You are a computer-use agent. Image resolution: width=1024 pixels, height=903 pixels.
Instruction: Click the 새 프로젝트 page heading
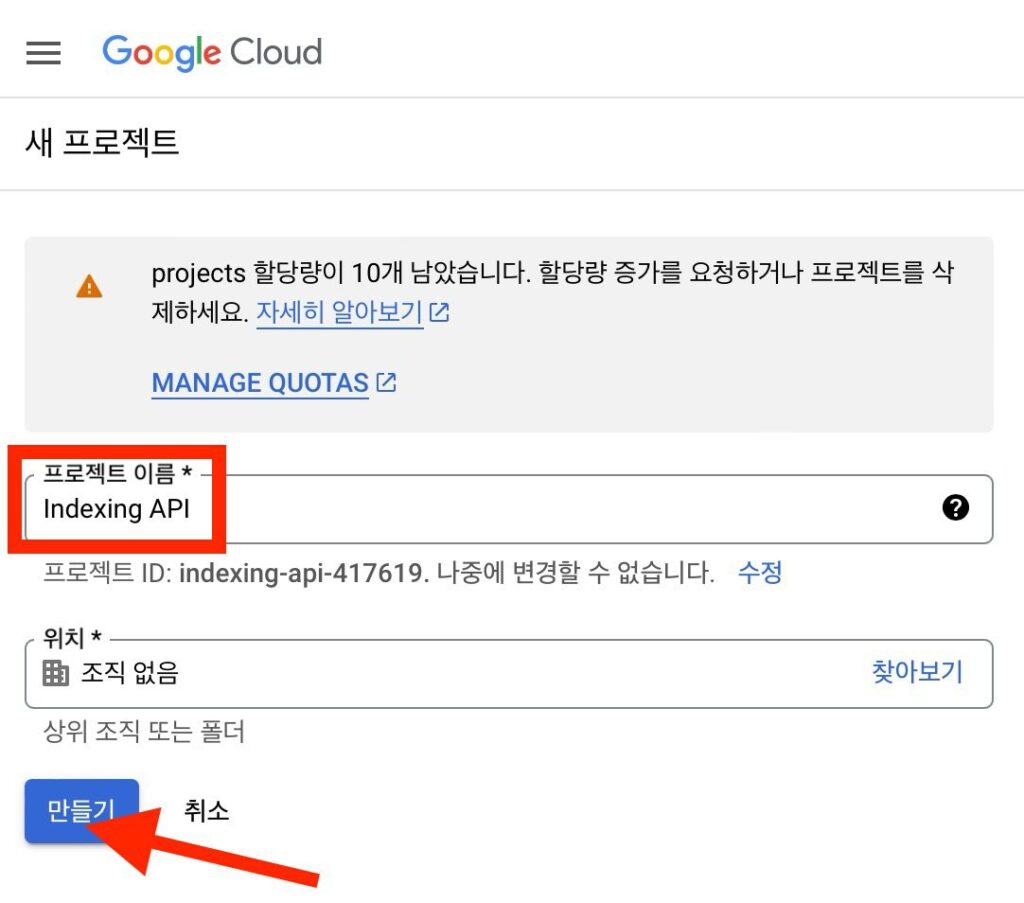[x=102, y=143]
